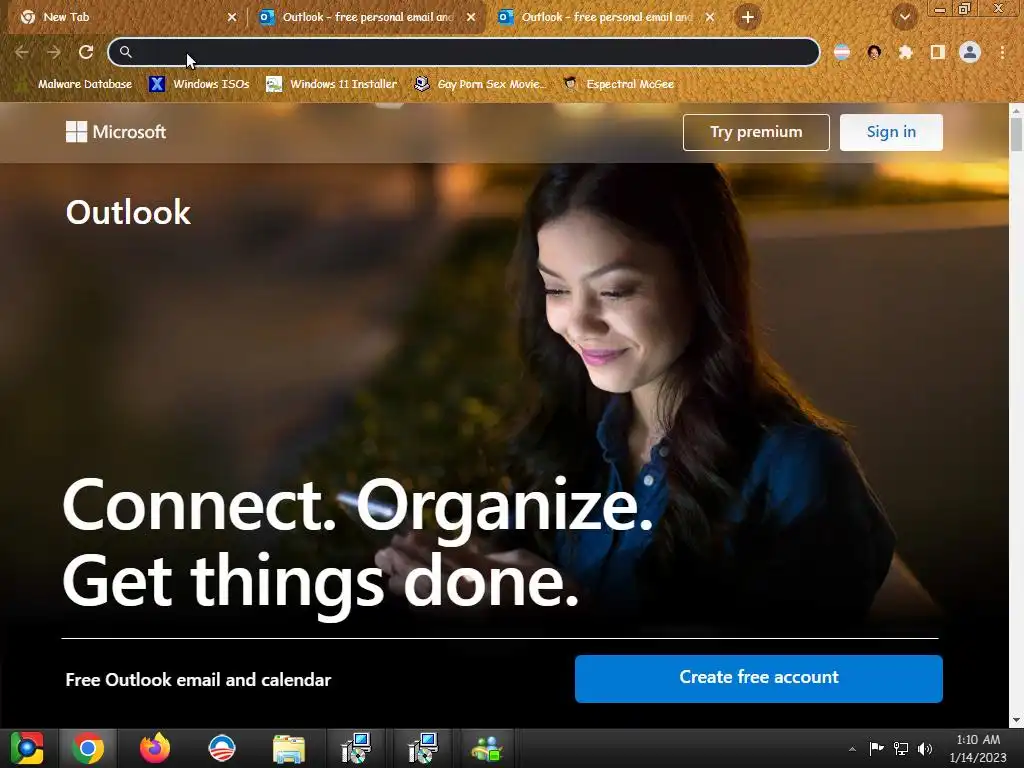1024x768 pixels.
Task: Open the extensions puzzle icon
Action: 905,52
